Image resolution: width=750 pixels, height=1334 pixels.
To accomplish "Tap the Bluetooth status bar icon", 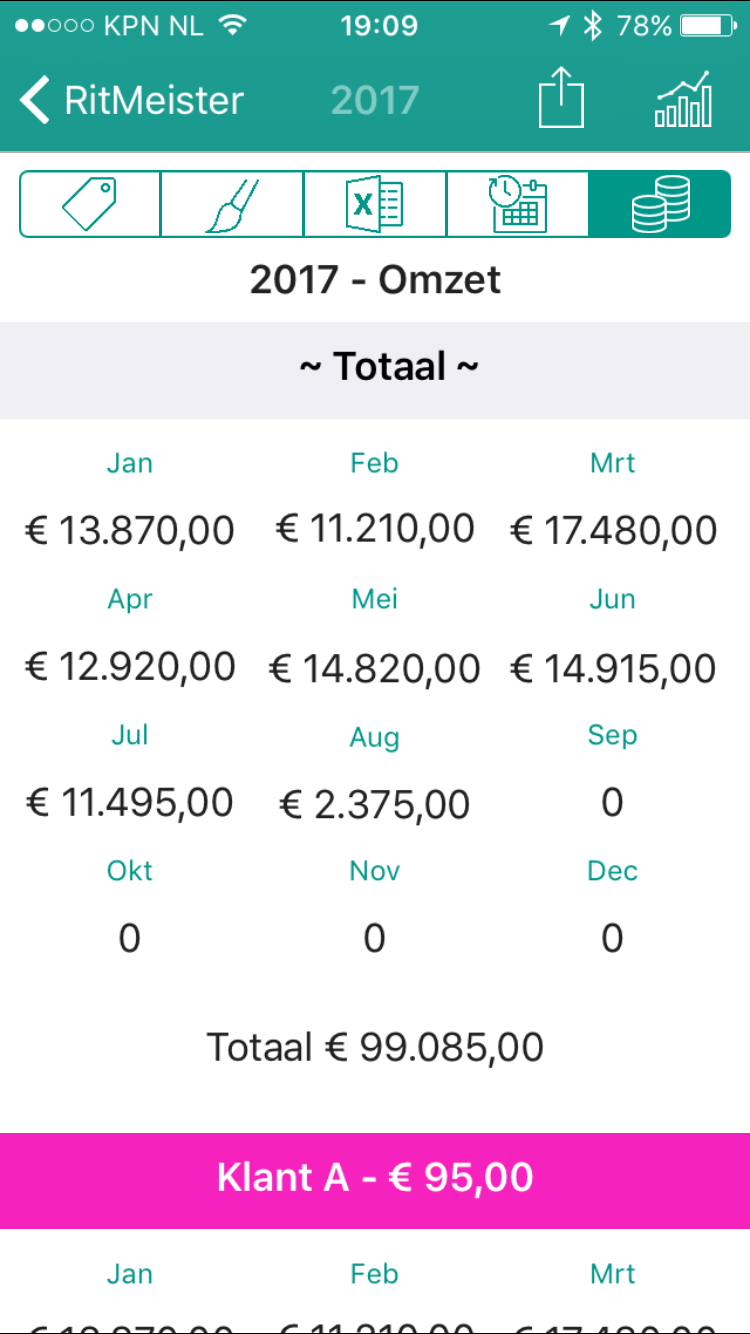I will (593, 27).
